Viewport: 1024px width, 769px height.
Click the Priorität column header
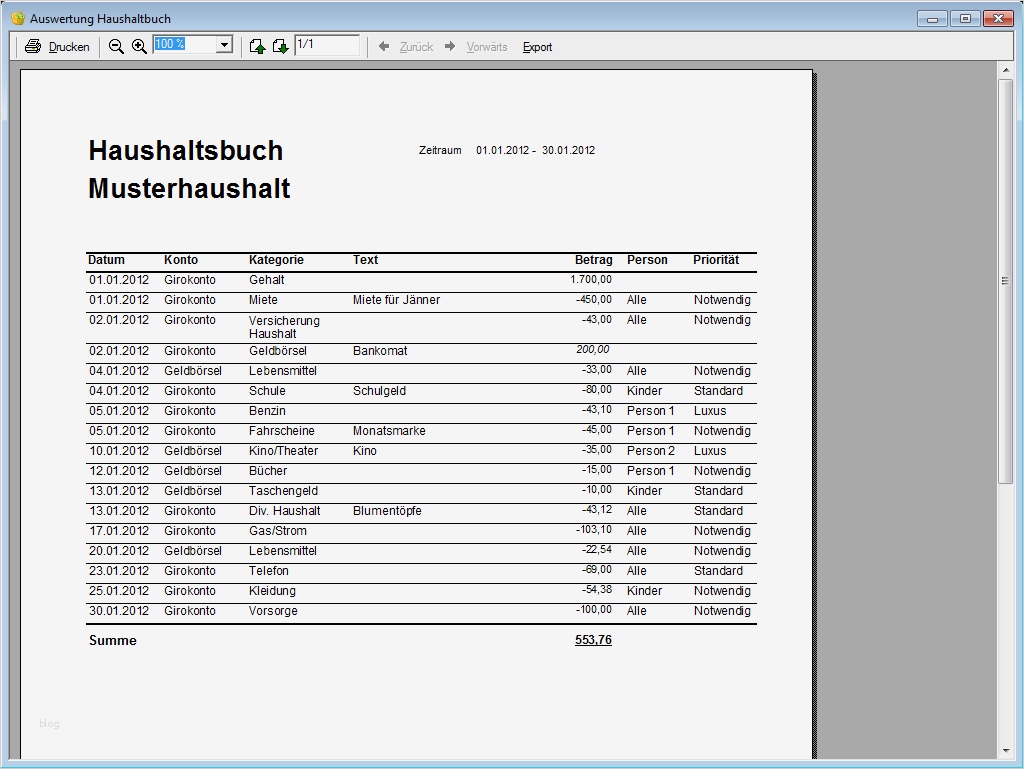click(x=716, y=260)
